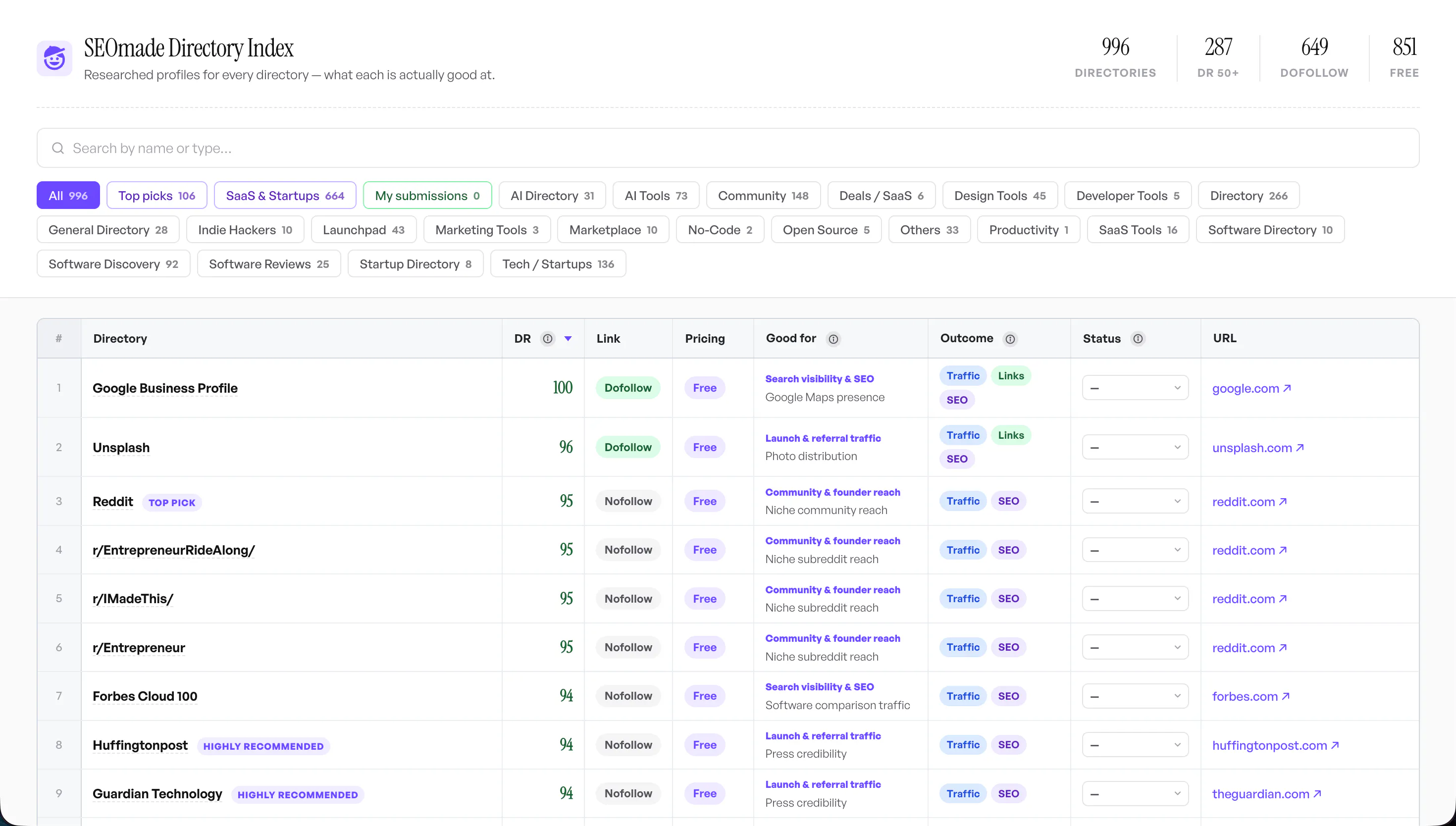Filter by Indie Hackers

245,230
